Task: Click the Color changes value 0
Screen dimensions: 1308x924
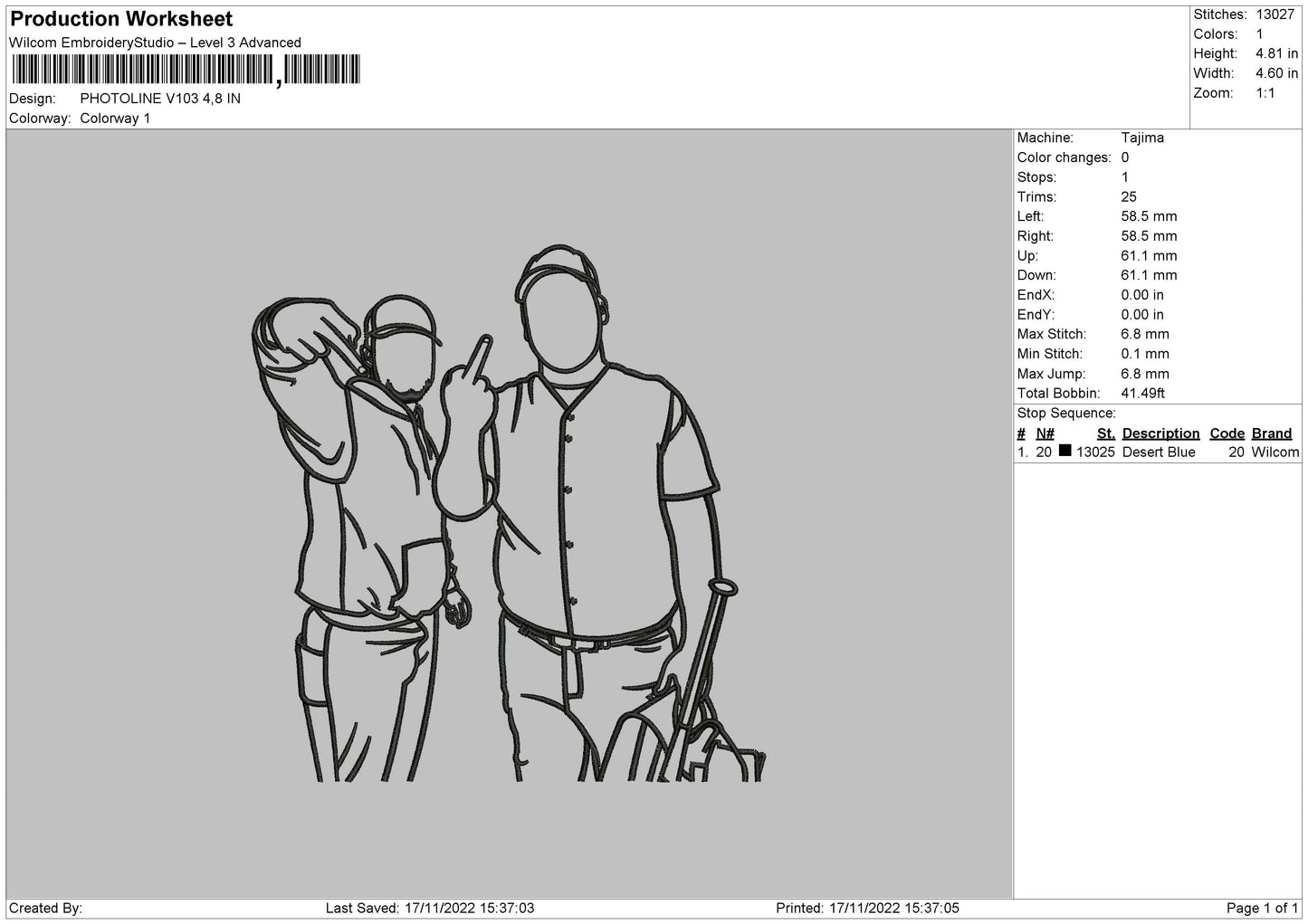Action: tap(1125, 157)
